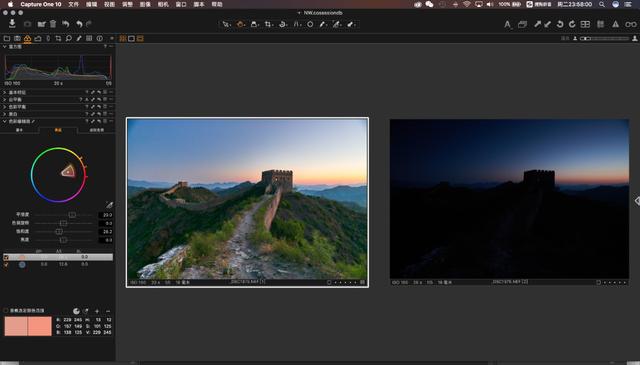
Task: Add a color range with plus button
Action: [97, 311]
